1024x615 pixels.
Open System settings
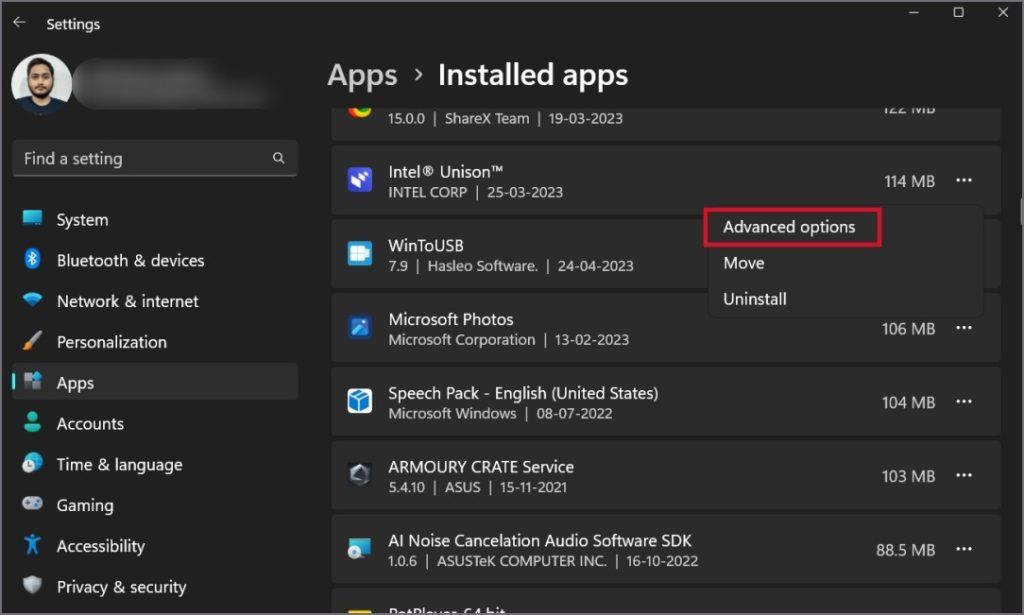(x=155, y=219)
